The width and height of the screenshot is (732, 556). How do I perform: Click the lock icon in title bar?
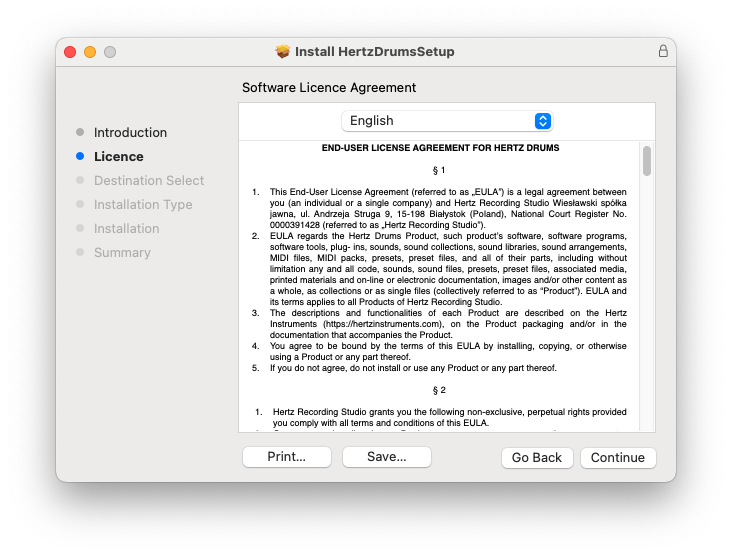(x=662, y=51)
